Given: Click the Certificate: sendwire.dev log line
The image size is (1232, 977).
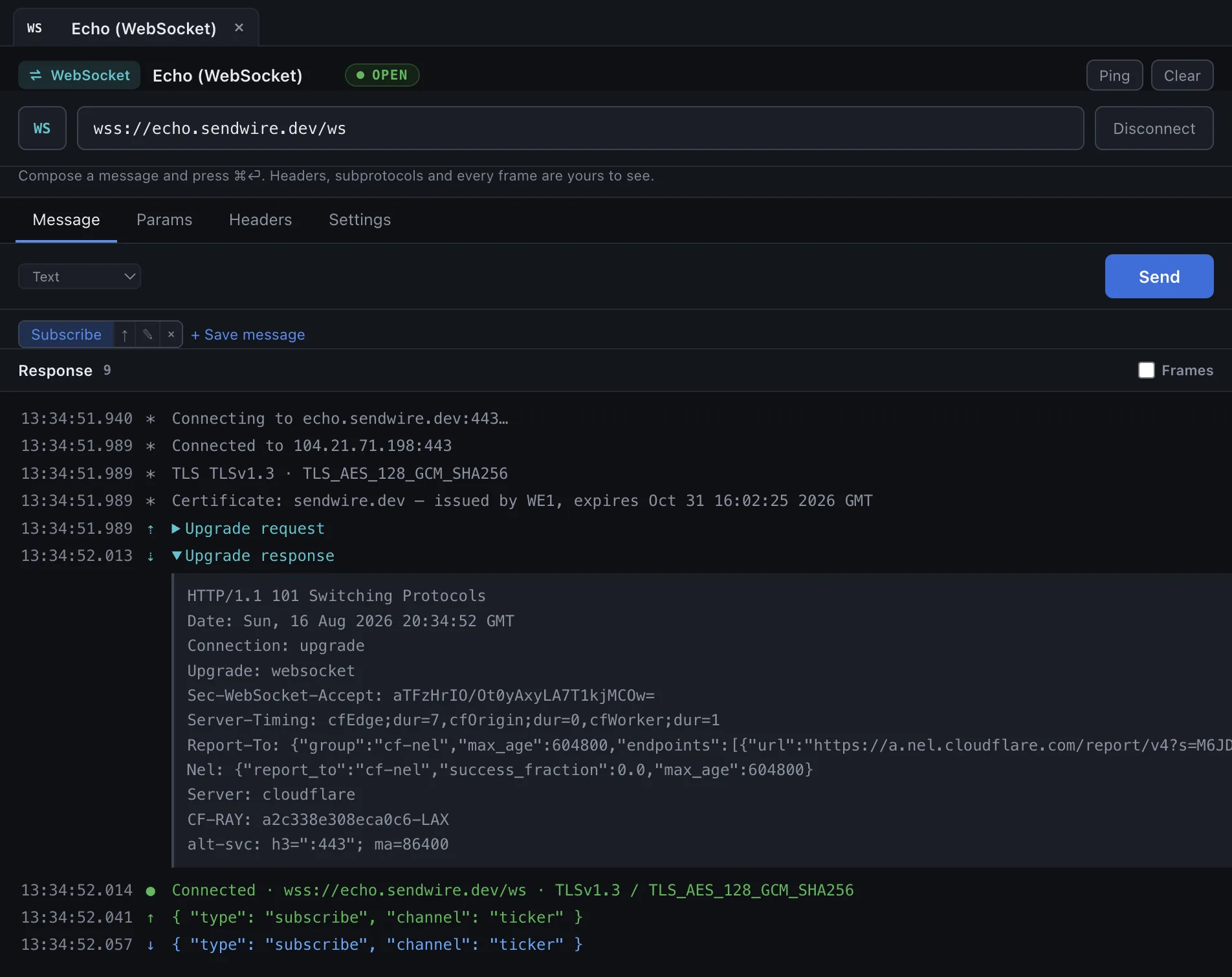Looking at the screenshot, I should pyautogui.click(x=522, y=501).
